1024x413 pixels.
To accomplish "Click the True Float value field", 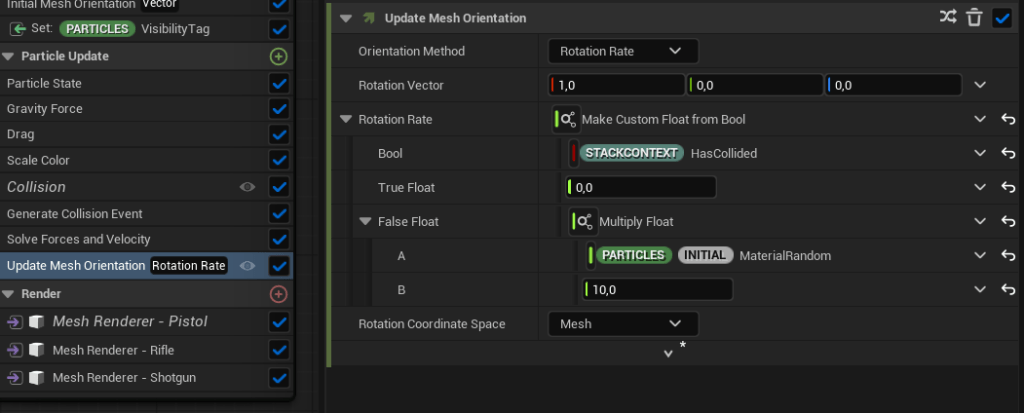I will click(641, 188).
